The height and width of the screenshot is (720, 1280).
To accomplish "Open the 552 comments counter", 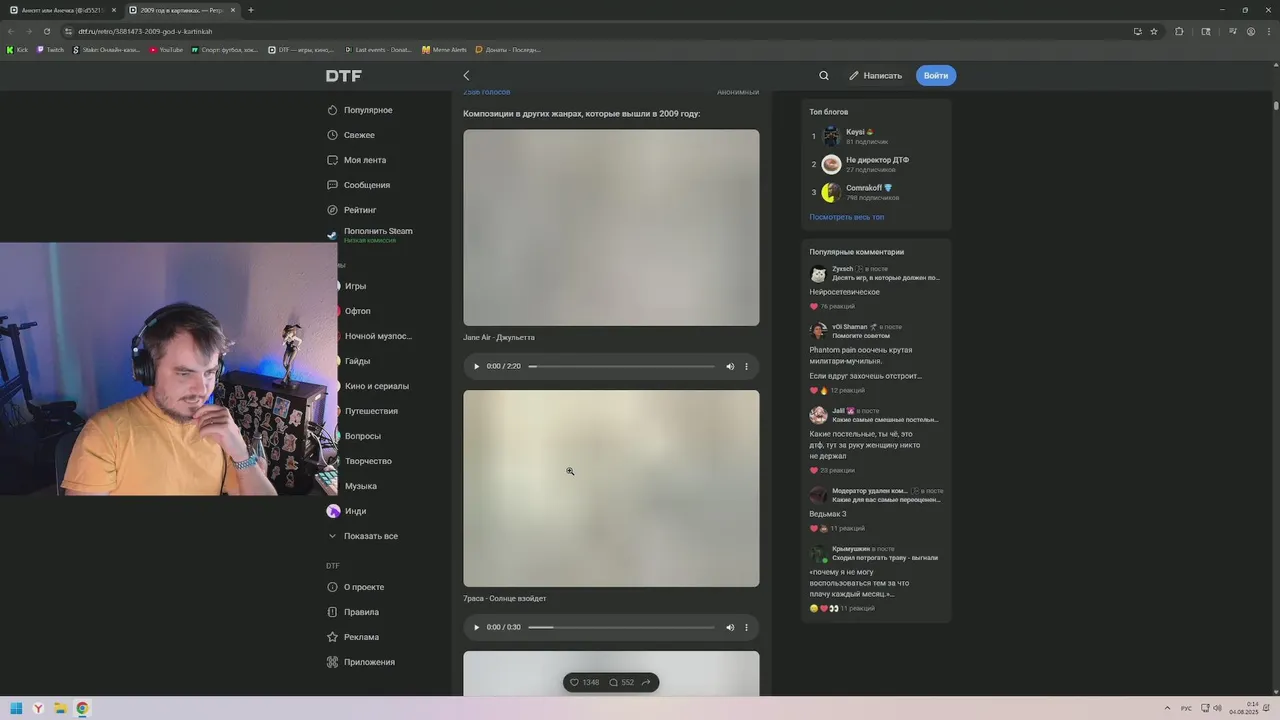I will point(621,683).
